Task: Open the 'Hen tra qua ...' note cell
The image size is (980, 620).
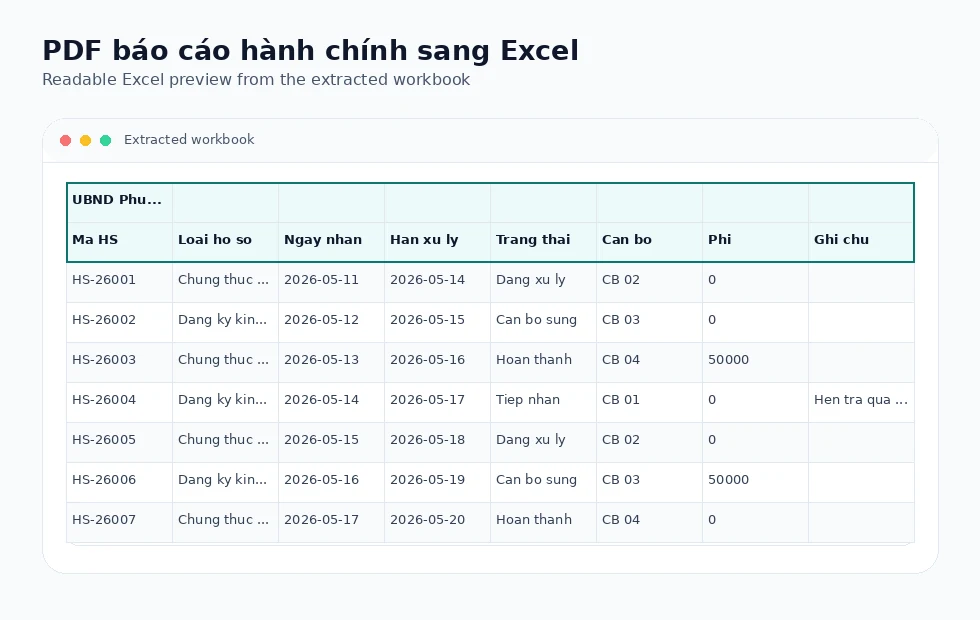Action: click(861, 402)
